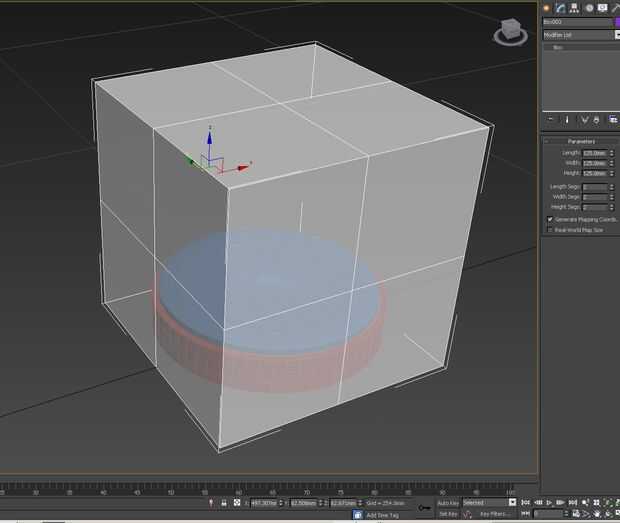Click the Length value spinner
Screen dimensions: 620x523
click(x=612, y=153)
